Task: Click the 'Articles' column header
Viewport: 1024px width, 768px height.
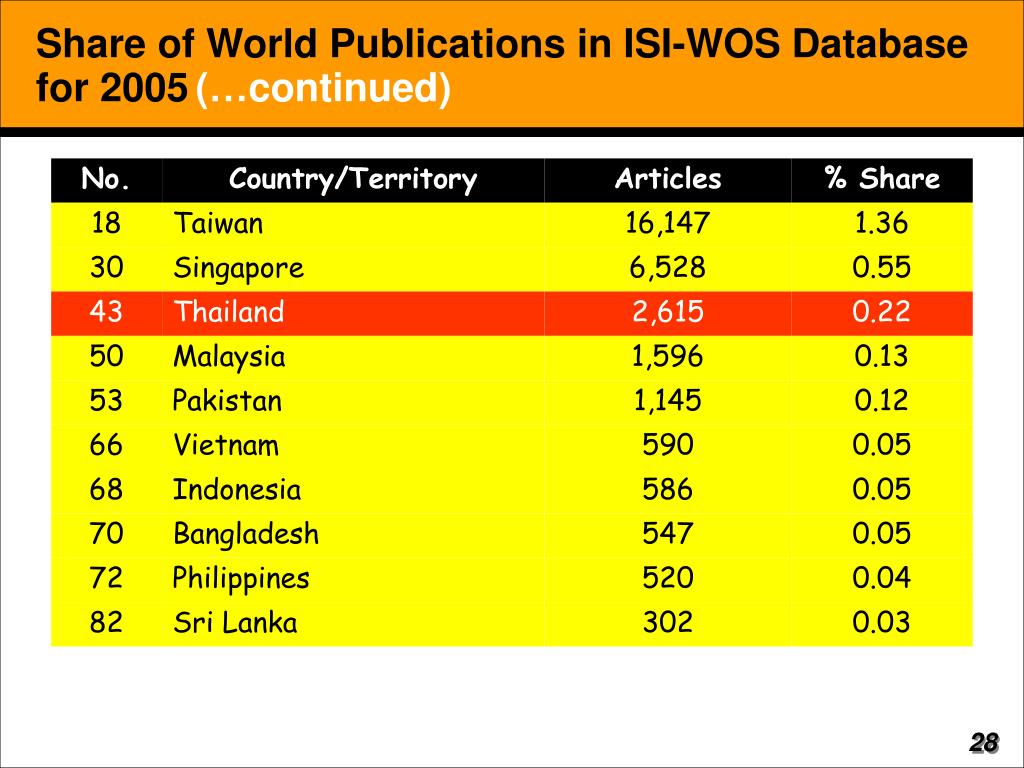Action: (x=667, y=178)
